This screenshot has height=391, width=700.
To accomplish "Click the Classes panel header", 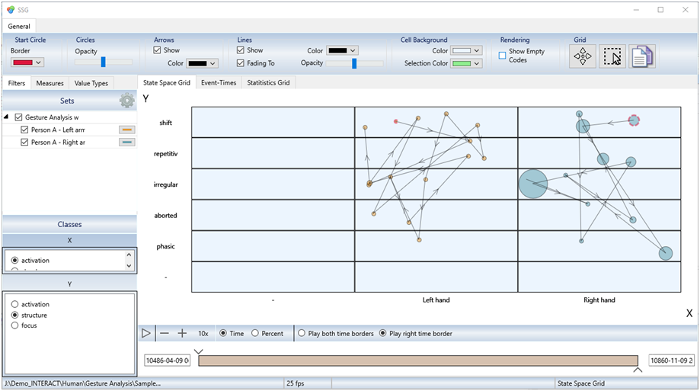I will (69, 224).
